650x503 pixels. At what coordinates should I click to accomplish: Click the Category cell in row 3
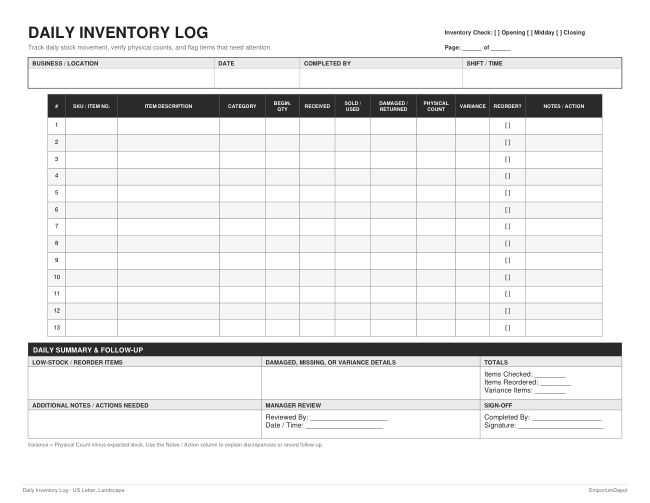point(242,160)
